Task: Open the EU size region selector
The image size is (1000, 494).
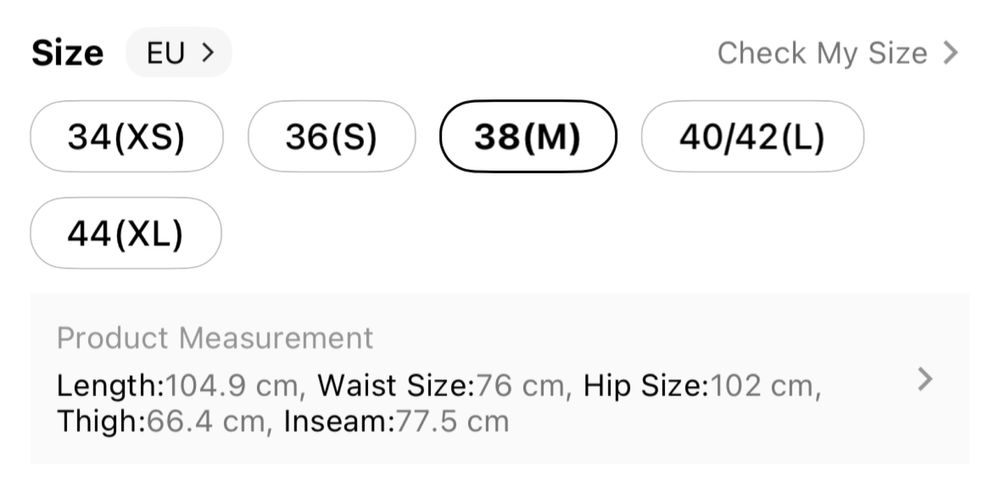Action: (178, 53)
